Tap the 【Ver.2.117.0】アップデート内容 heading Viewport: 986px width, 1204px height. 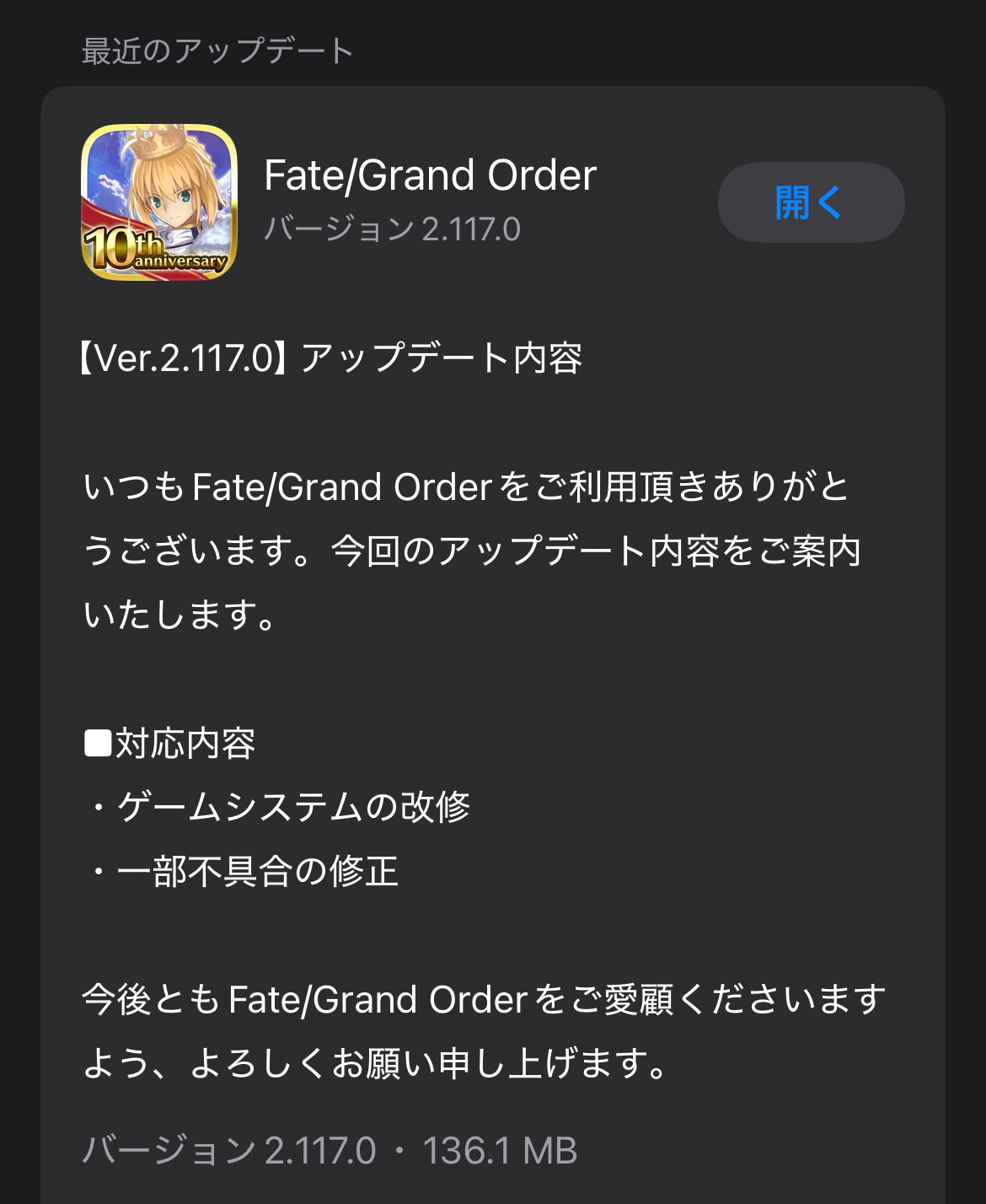pos(330,358)
